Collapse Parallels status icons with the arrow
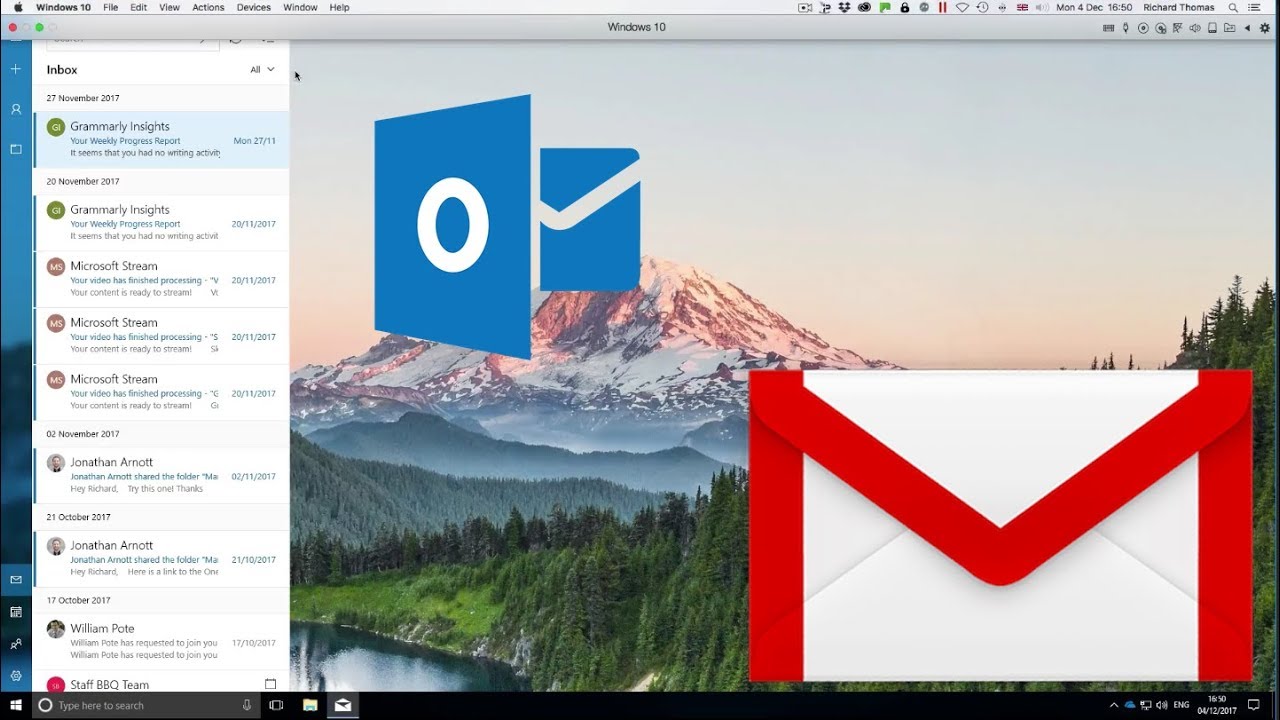The height and width of the screenshot is (720, 1280). coord(1248,28)
